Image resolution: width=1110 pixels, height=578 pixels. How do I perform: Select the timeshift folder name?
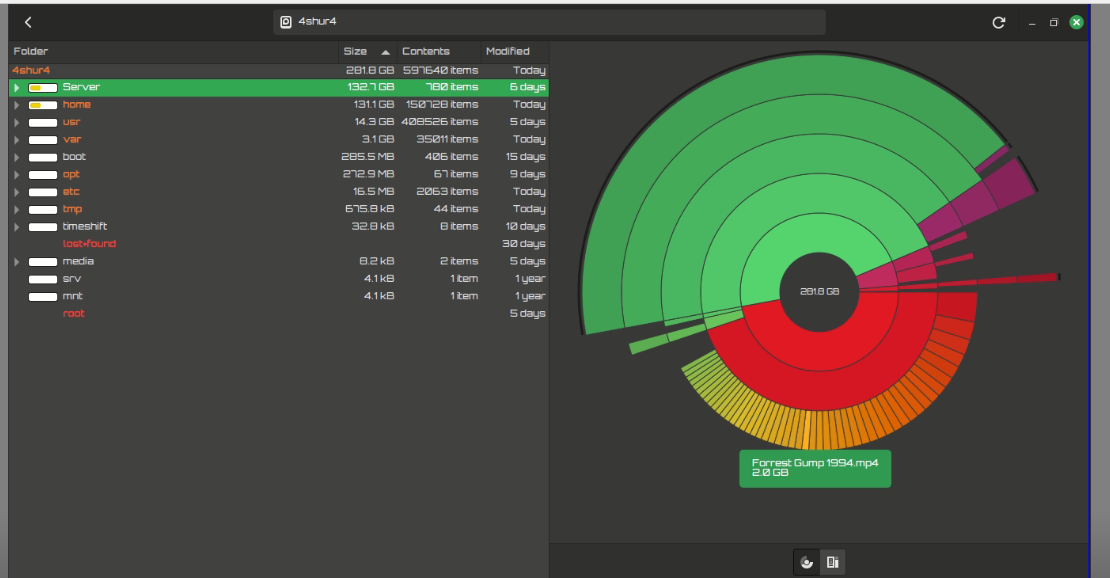[84, 226]
